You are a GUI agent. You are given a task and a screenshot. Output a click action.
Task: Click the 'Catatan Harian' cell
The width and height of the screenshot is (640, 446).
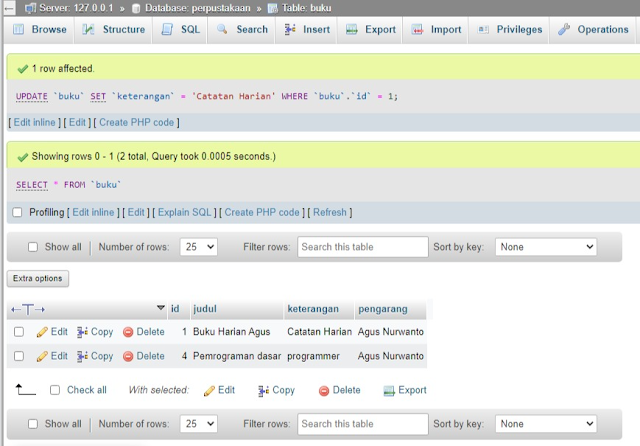coord(319,332)
